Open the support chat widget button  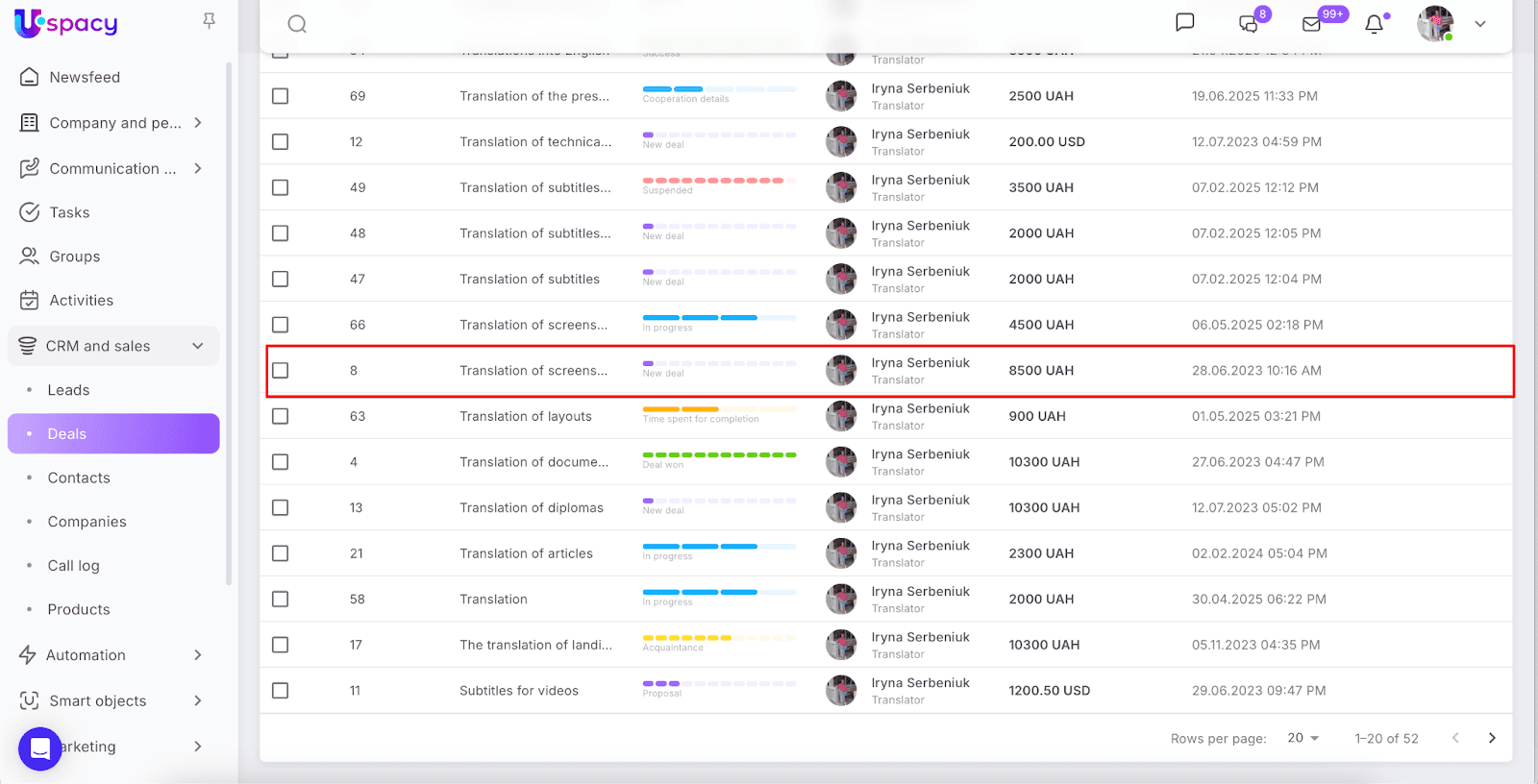click(x=40, y=748)
